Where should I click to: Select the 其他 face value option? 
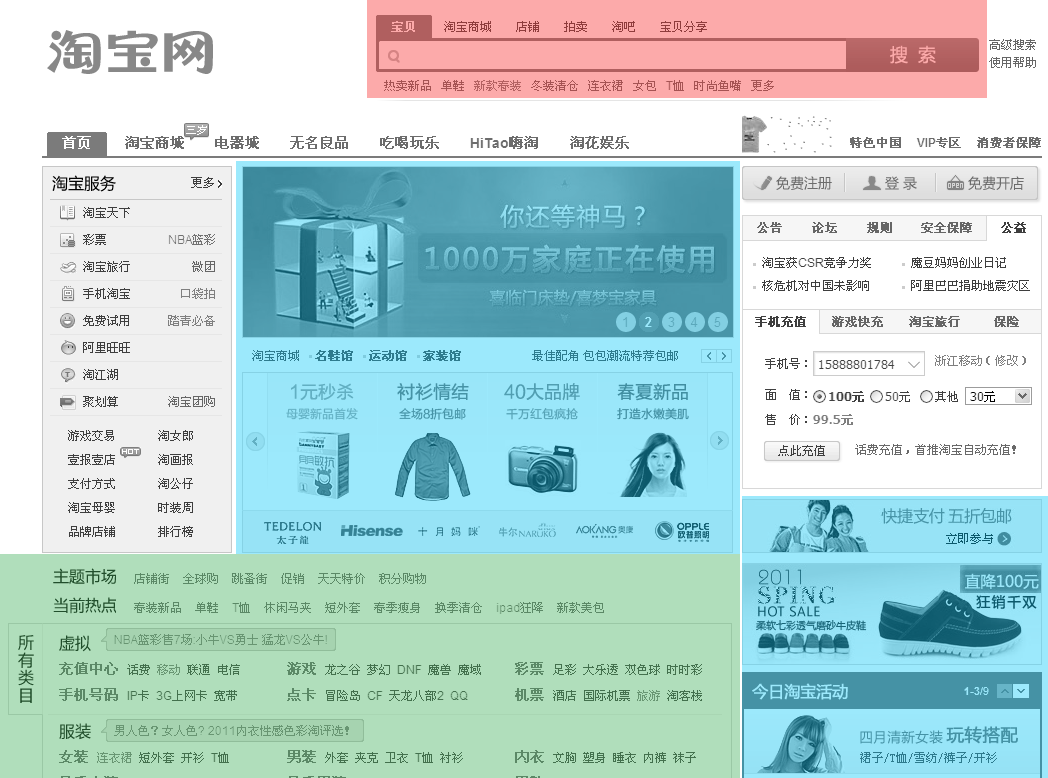pyautogui.click(x=926, y=397)
